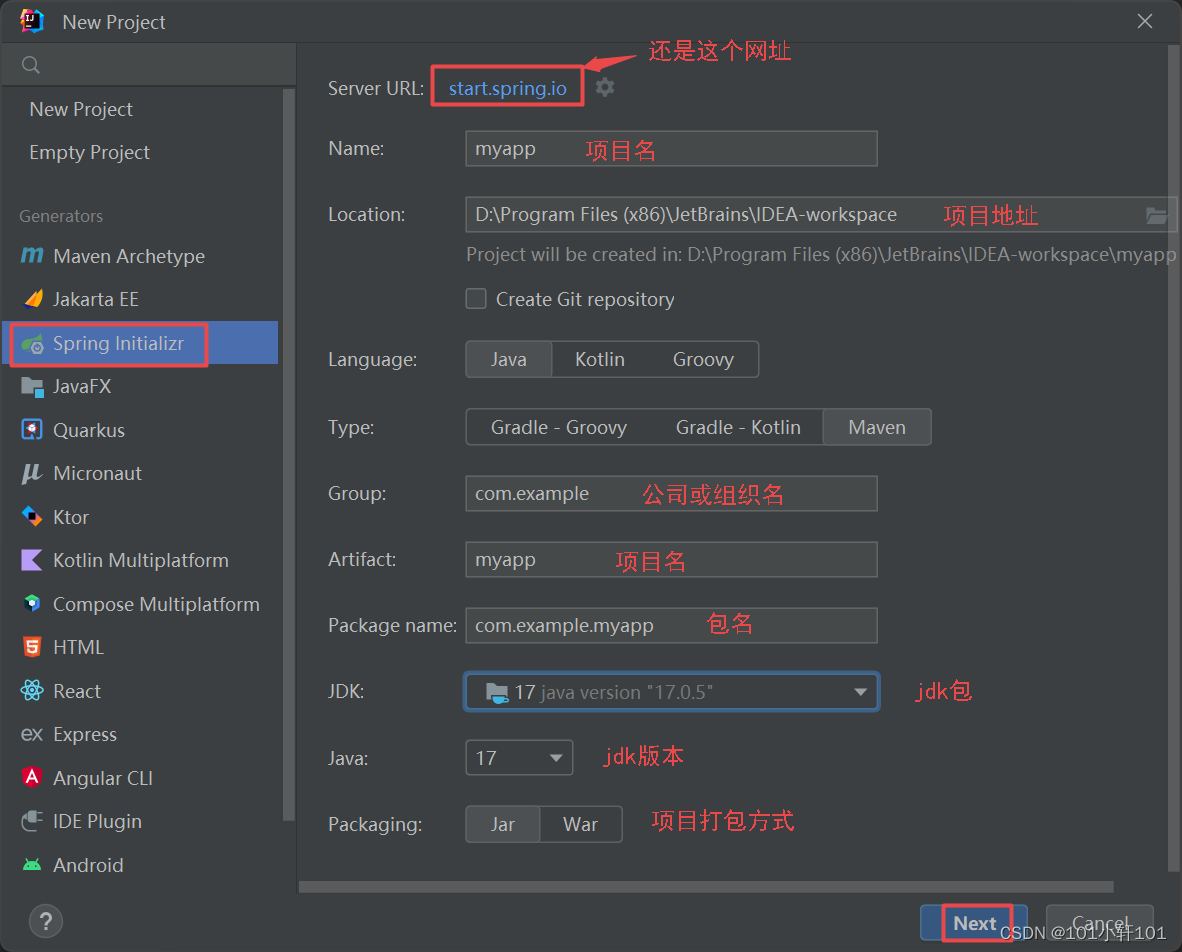Click the Ktor icon
The width and height of the screenshot is (1182, 952).
point(32,516)
